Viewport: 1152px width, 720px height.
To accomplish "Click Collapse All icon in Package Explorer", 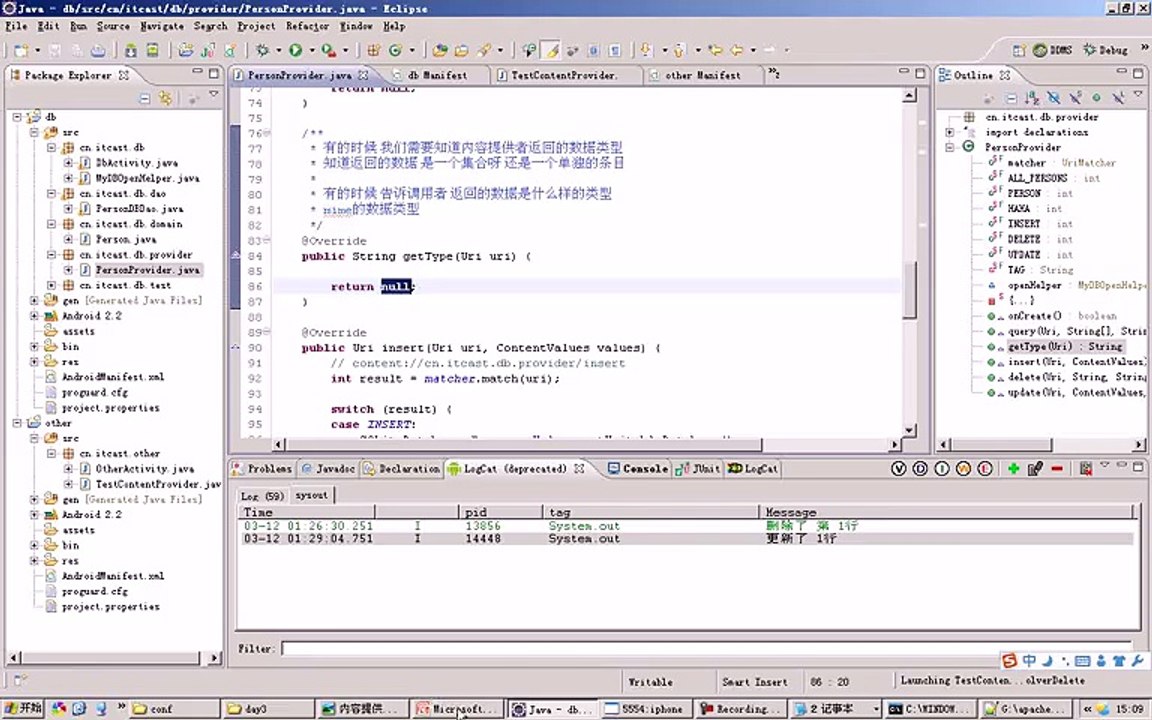I will pyautogui.click(x=145, y=98).
